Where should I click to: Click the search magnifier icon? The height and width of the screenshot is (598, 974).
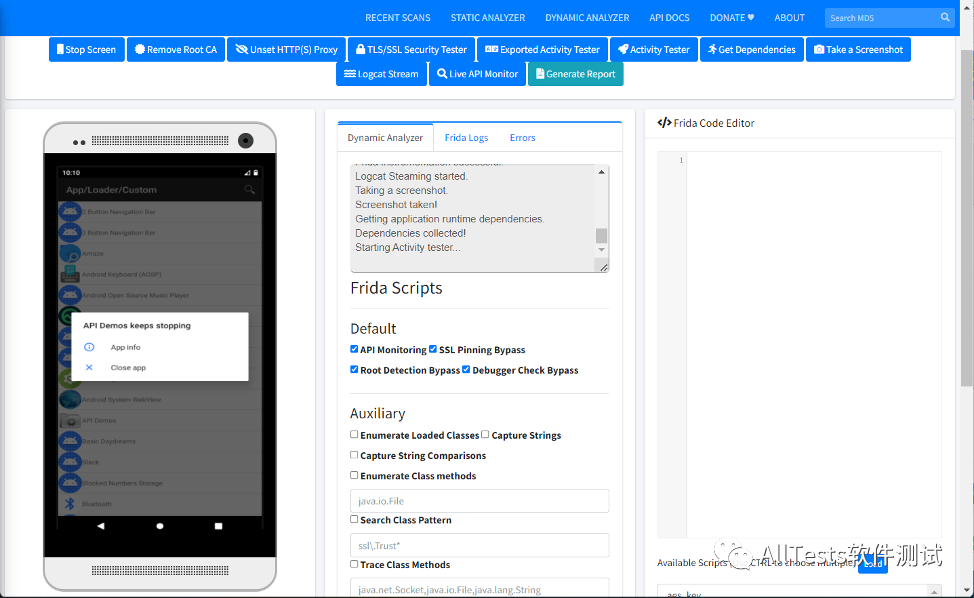(945, 17)
